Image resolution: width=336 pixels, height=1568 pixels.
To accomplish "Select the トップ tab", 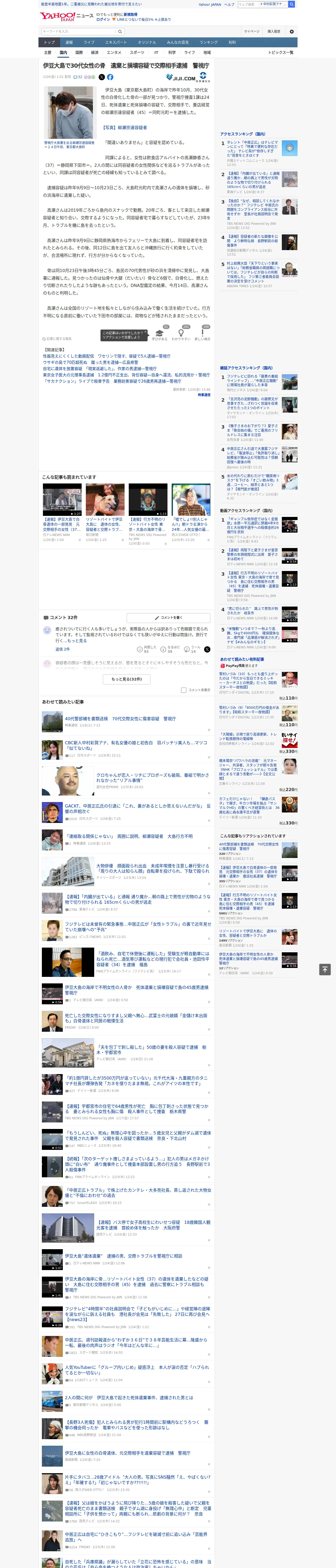I will click(49, 42).
